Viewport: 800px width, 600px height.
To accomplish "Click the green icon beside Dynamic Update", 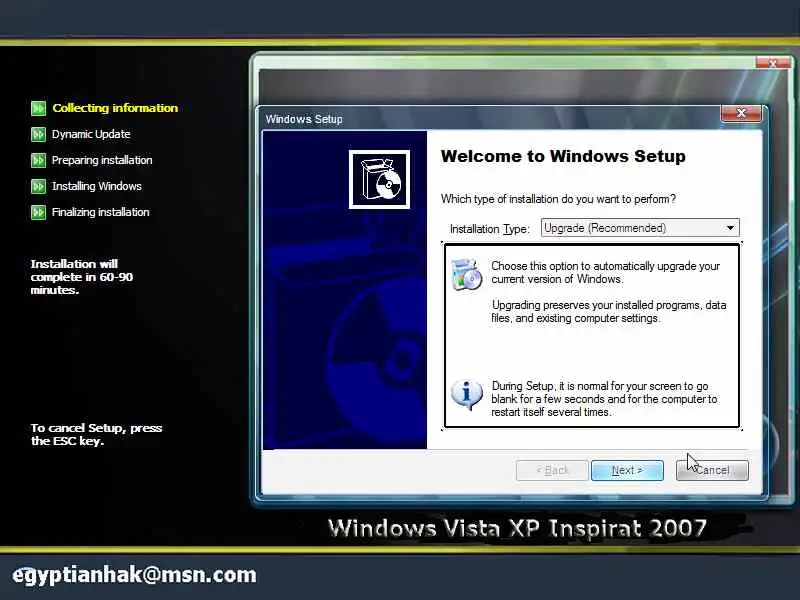I will pyautogui.click(x=38, y=134).
